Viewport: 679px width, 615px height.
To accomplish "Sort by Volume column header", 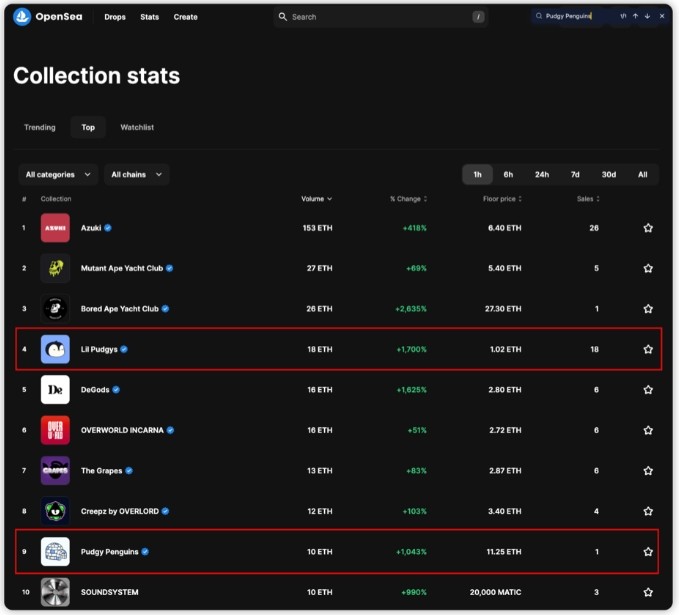I will (316, 199).
